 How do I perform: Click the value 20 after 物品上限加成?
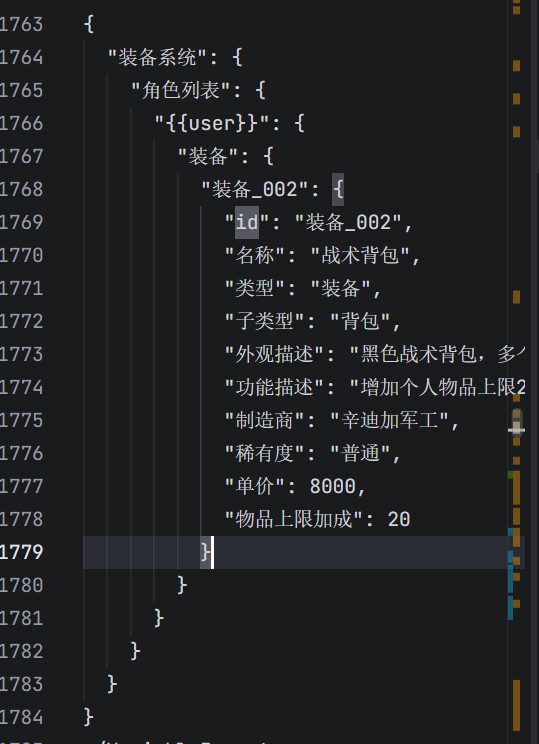(399, 520)
